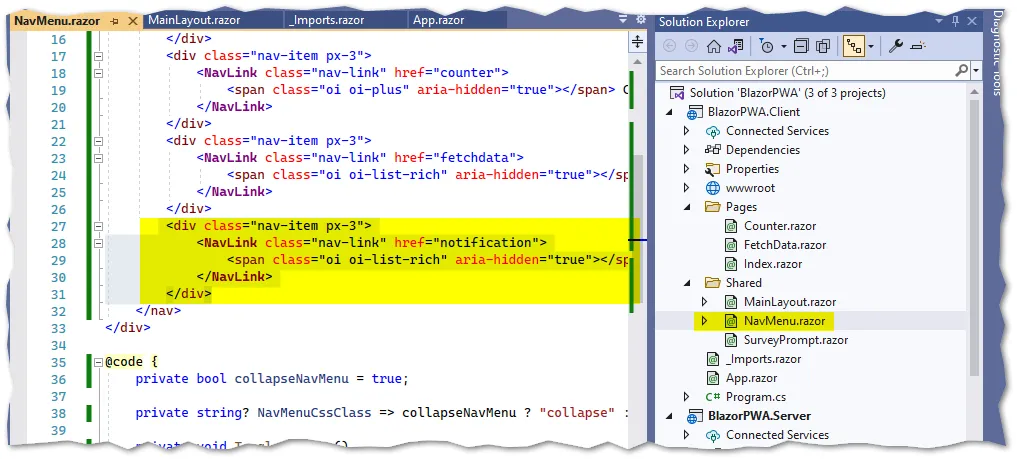Collapse the Pages folder node

pyautogui.click(x=687, y=207)
